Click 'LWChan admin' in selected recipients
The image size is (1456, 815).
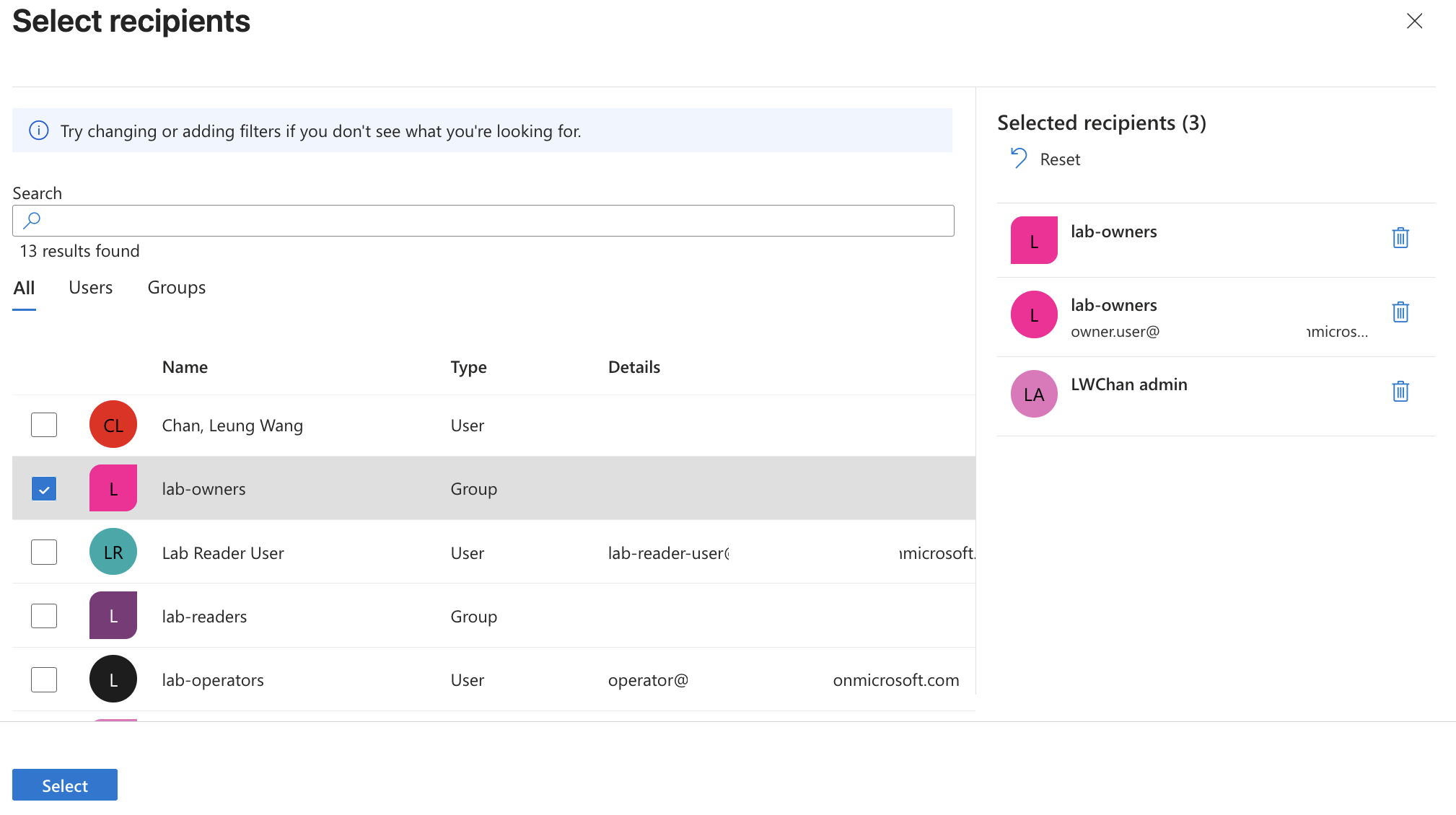tap(1129, 384)
